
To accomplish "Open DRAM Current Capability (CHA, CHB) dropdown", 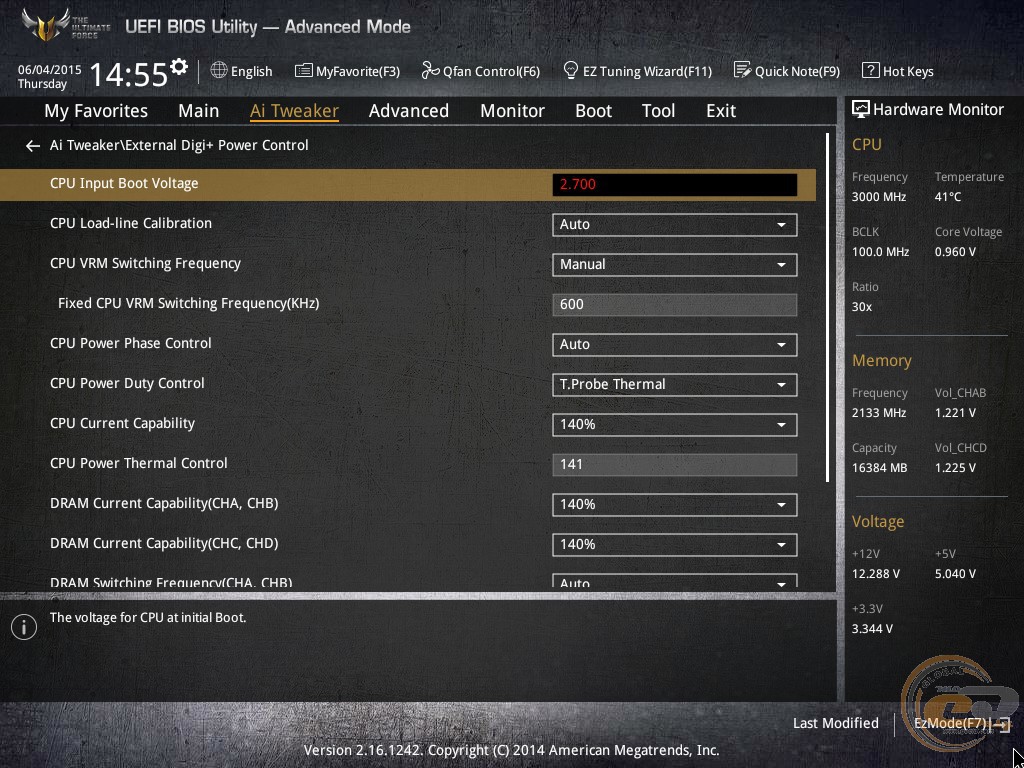I will point(674,505).
